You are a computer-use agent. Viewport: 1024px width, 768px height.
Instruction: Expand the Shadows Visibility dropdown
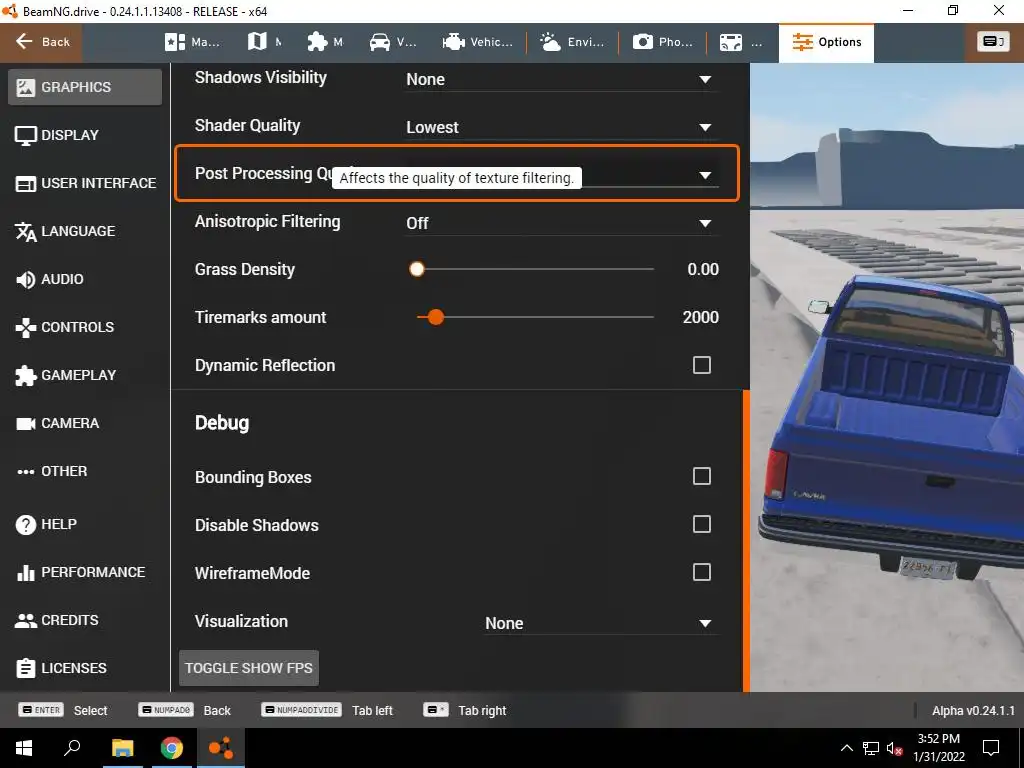click(562, 79)
